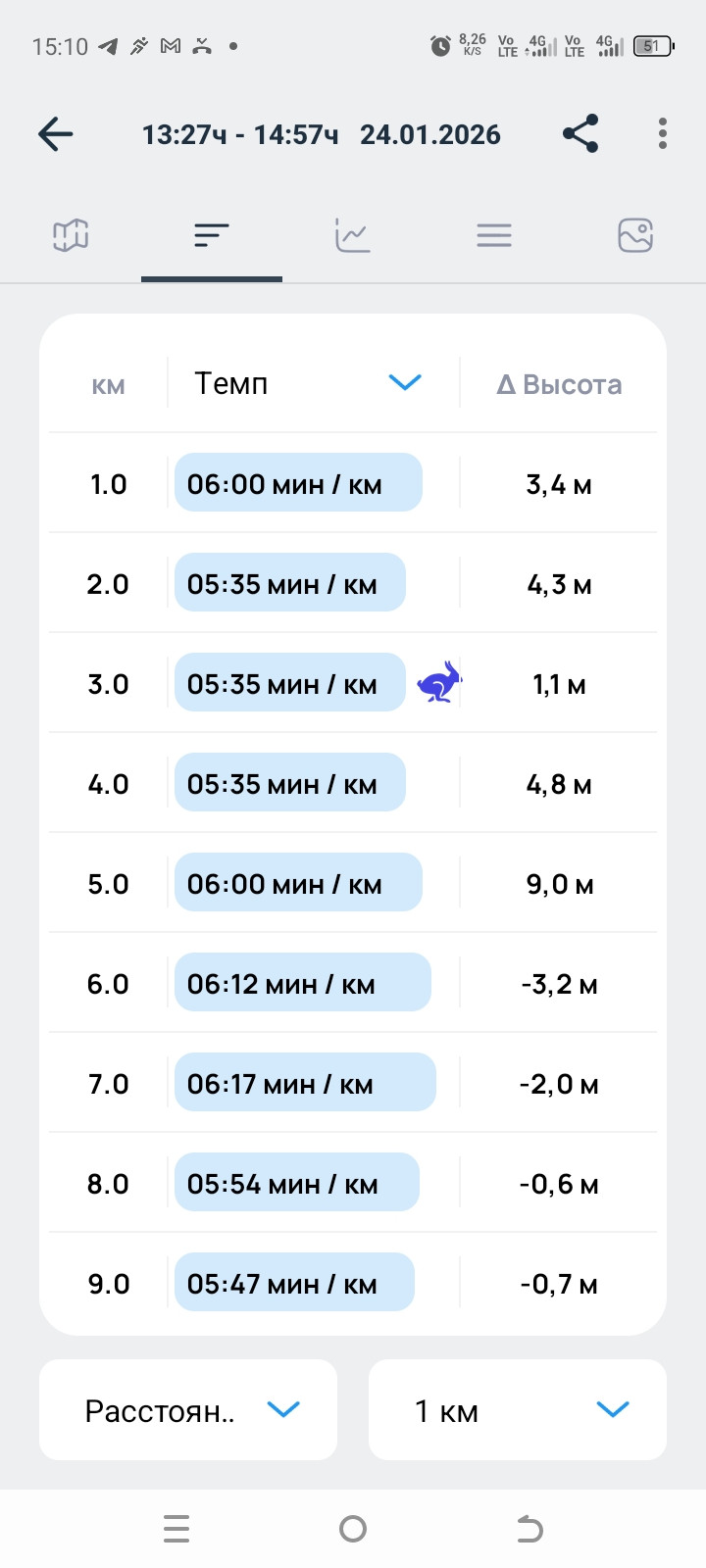
Task: Tap the back arrow icon
Action: [x=56, y=134]
